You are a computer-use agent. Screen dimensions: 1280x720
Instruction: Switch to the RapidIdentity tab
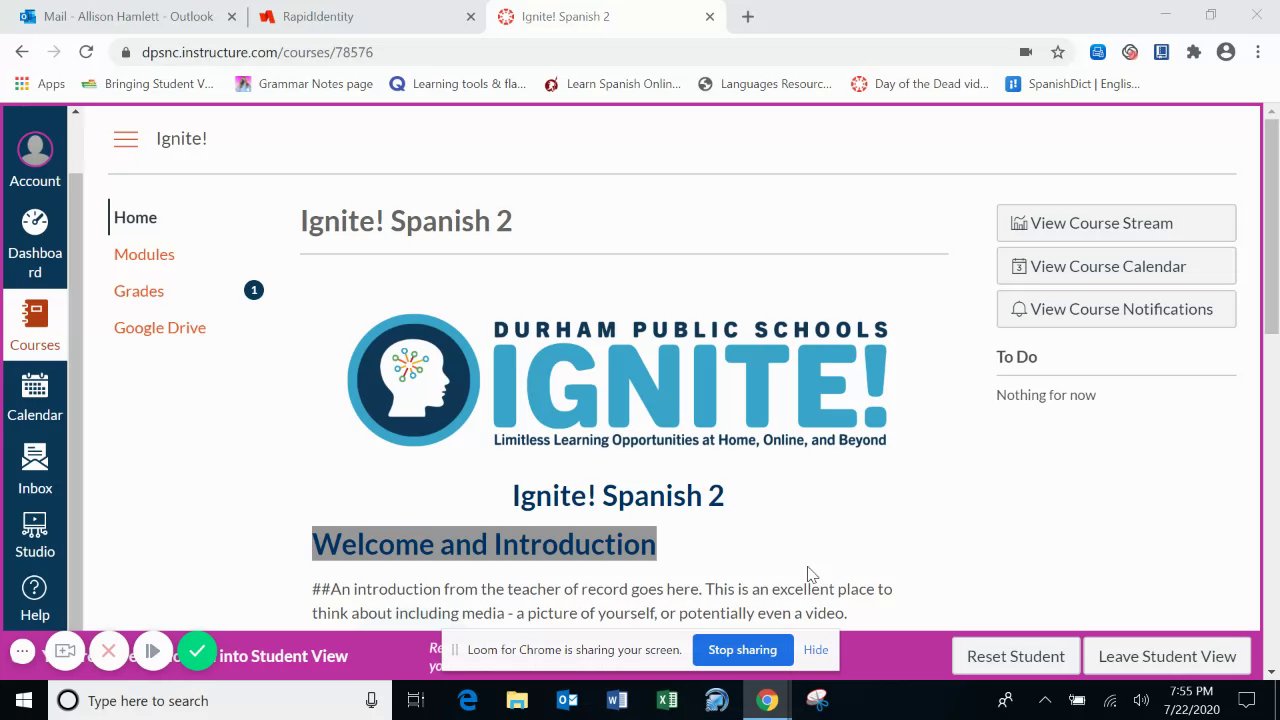(x=365, y=16)
